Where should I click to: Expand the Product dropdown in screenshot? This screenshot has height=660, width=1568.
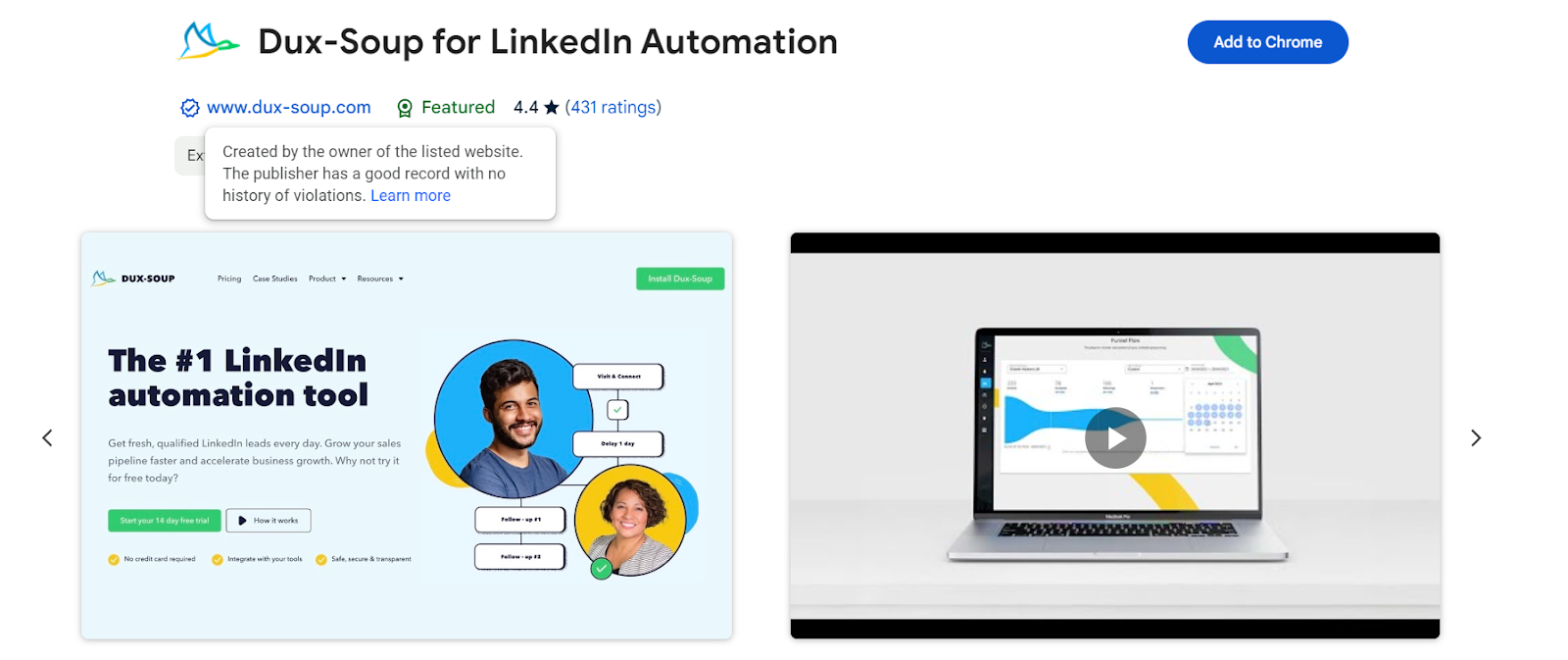pos(327,279)
